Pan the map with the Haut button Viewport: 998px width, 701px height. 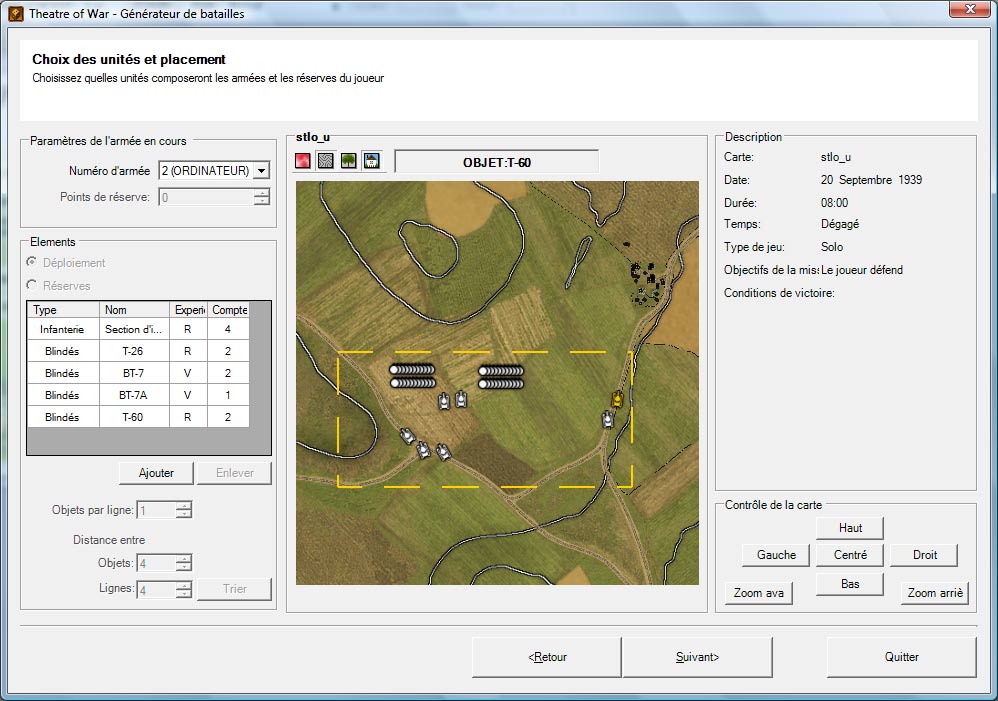point(850,528)
